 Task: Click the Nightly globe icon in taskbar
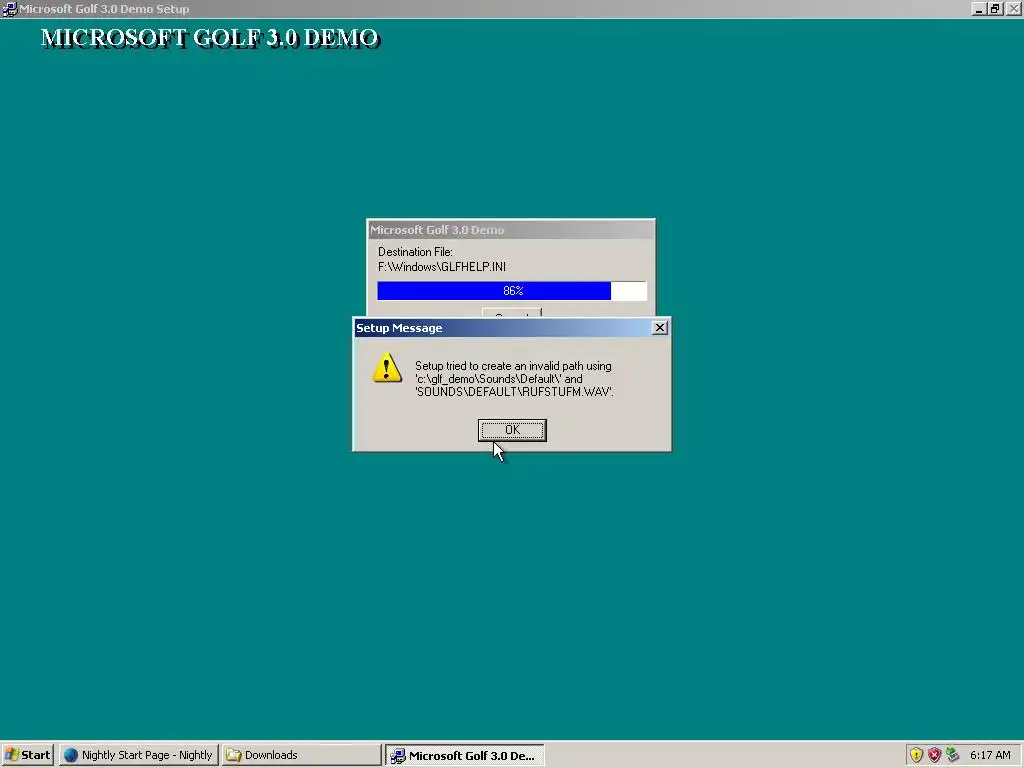click(71, 755)
